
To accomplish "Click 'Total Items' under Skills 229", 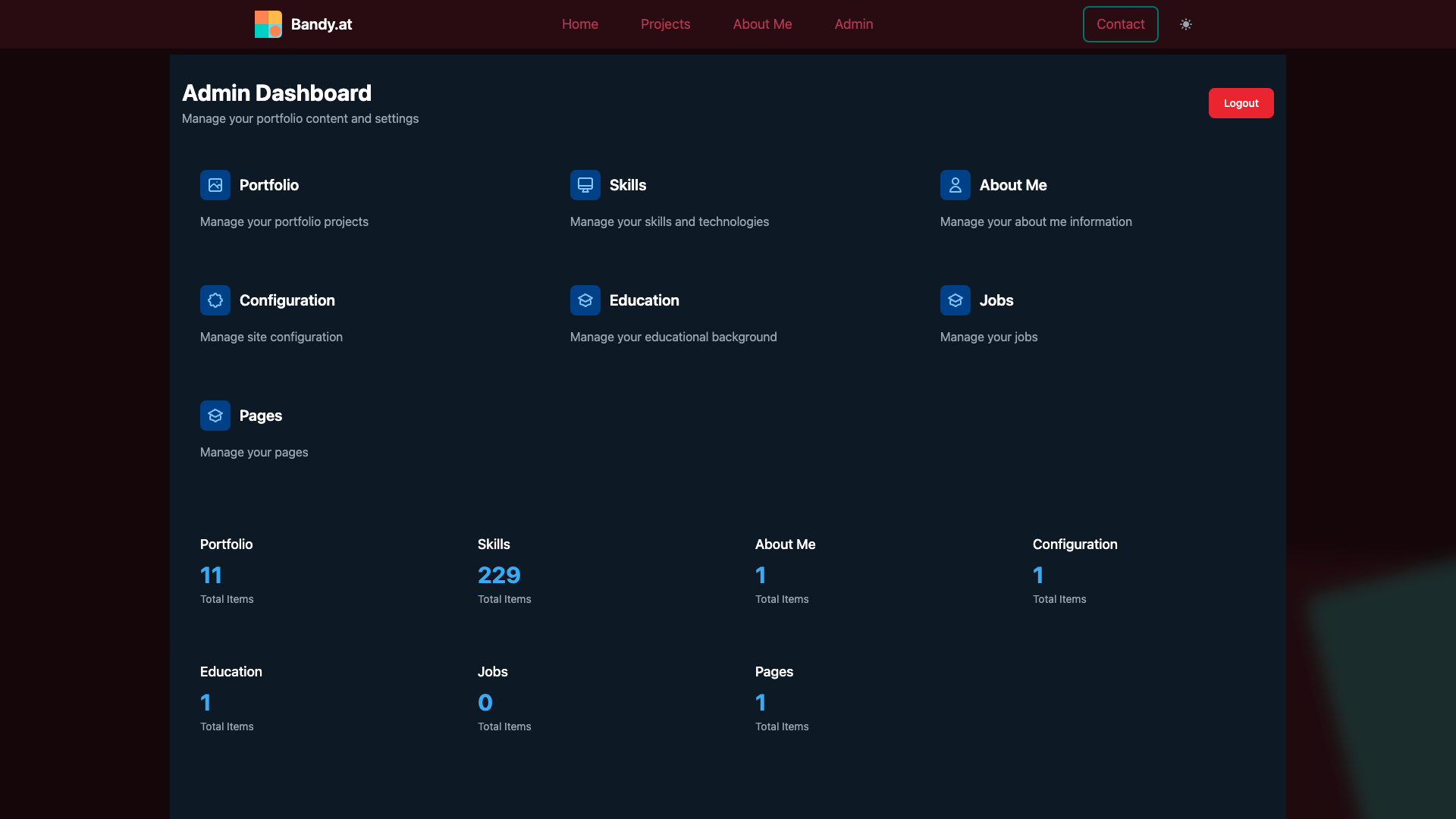I will tap(504, 599).
